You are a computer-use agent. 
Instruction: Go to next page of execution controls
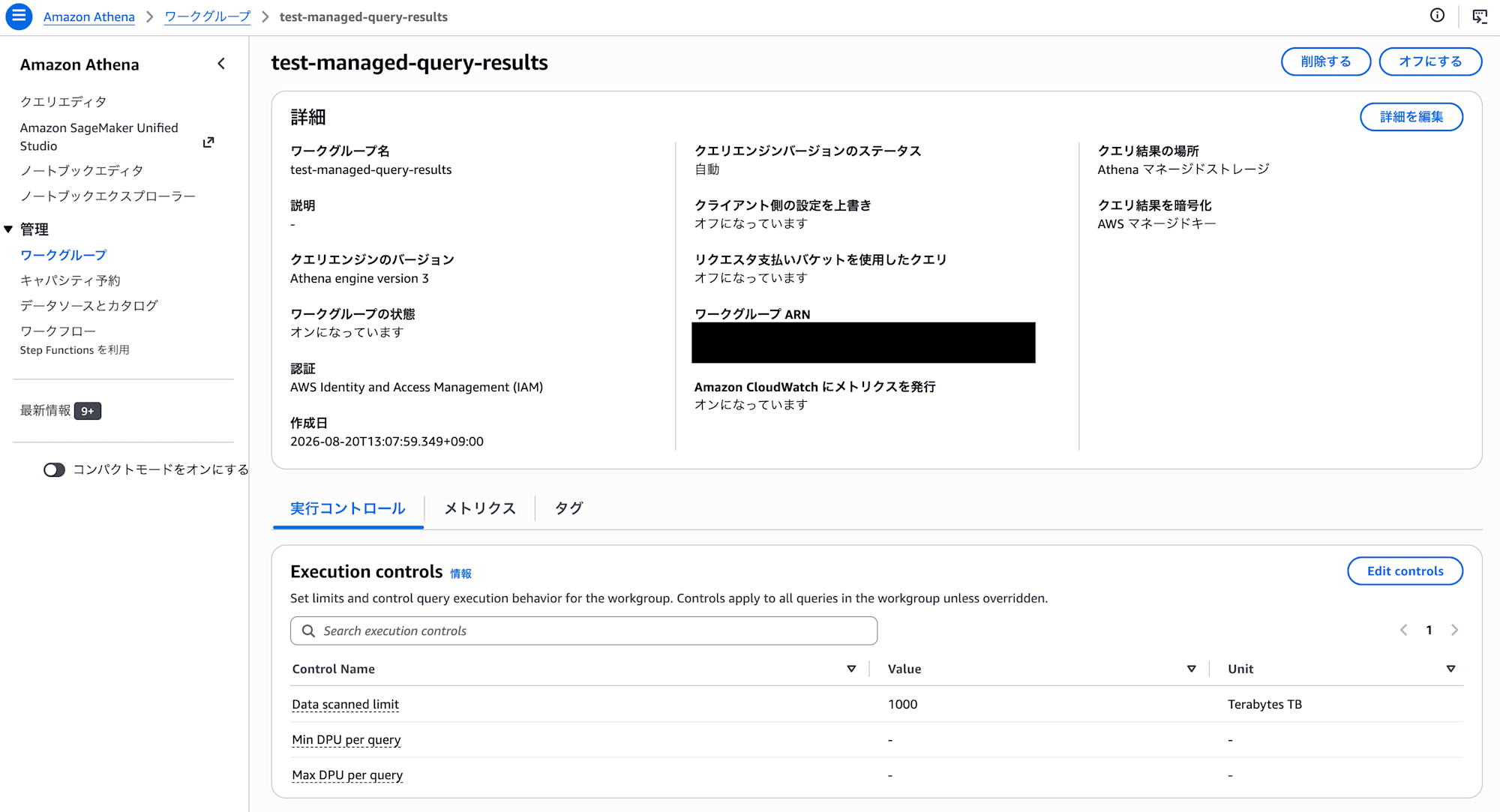click(x=1454, y=631)
